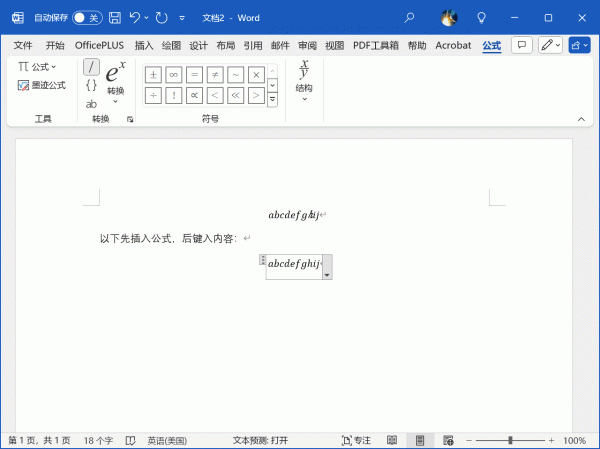
Task: Switch to the 开始 tab
Action: [x=55, y=46]
